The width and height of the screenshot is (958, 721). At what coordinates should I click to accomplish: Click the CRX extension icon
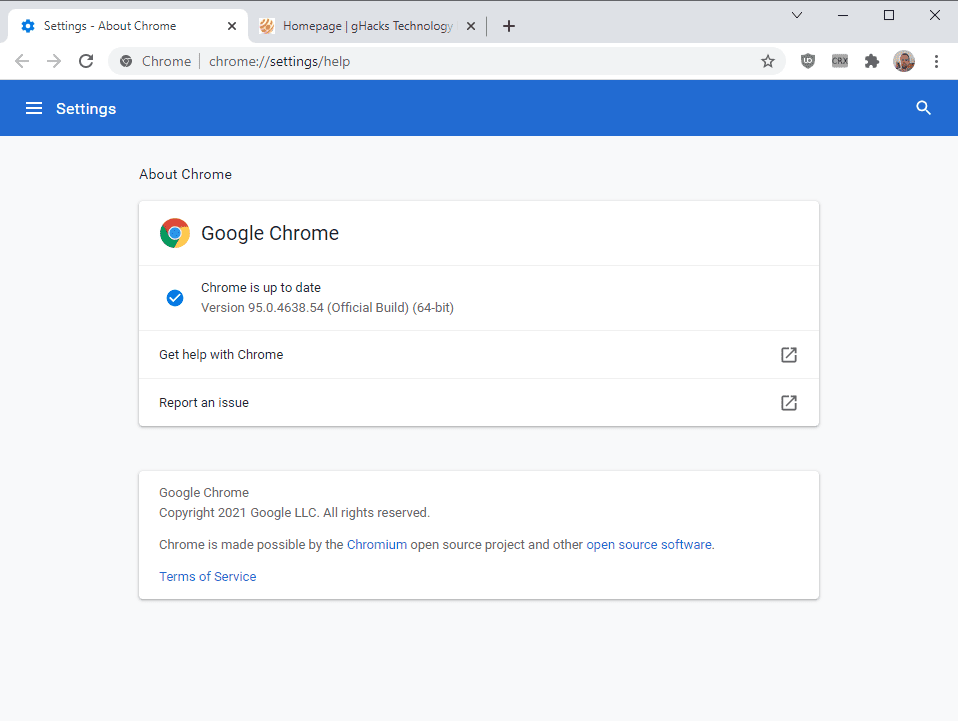click(839, 61)
